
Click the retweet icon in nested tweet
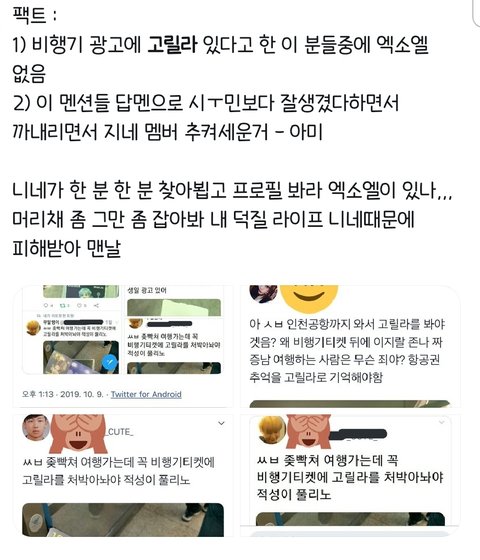pos(65,305)
